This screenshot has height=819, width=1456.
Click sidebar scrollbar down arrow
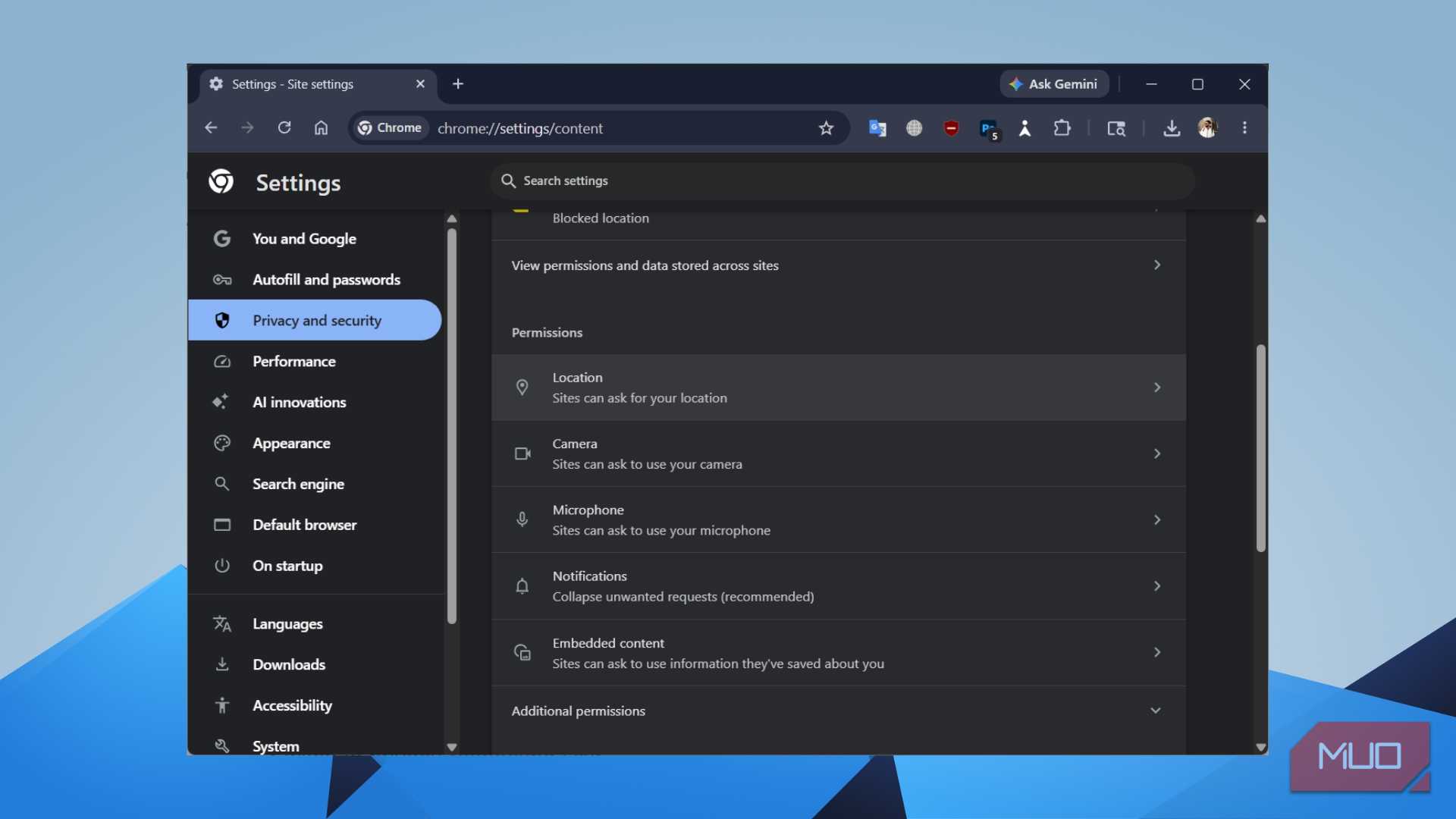pyautogui.click(x=452, y=747)
